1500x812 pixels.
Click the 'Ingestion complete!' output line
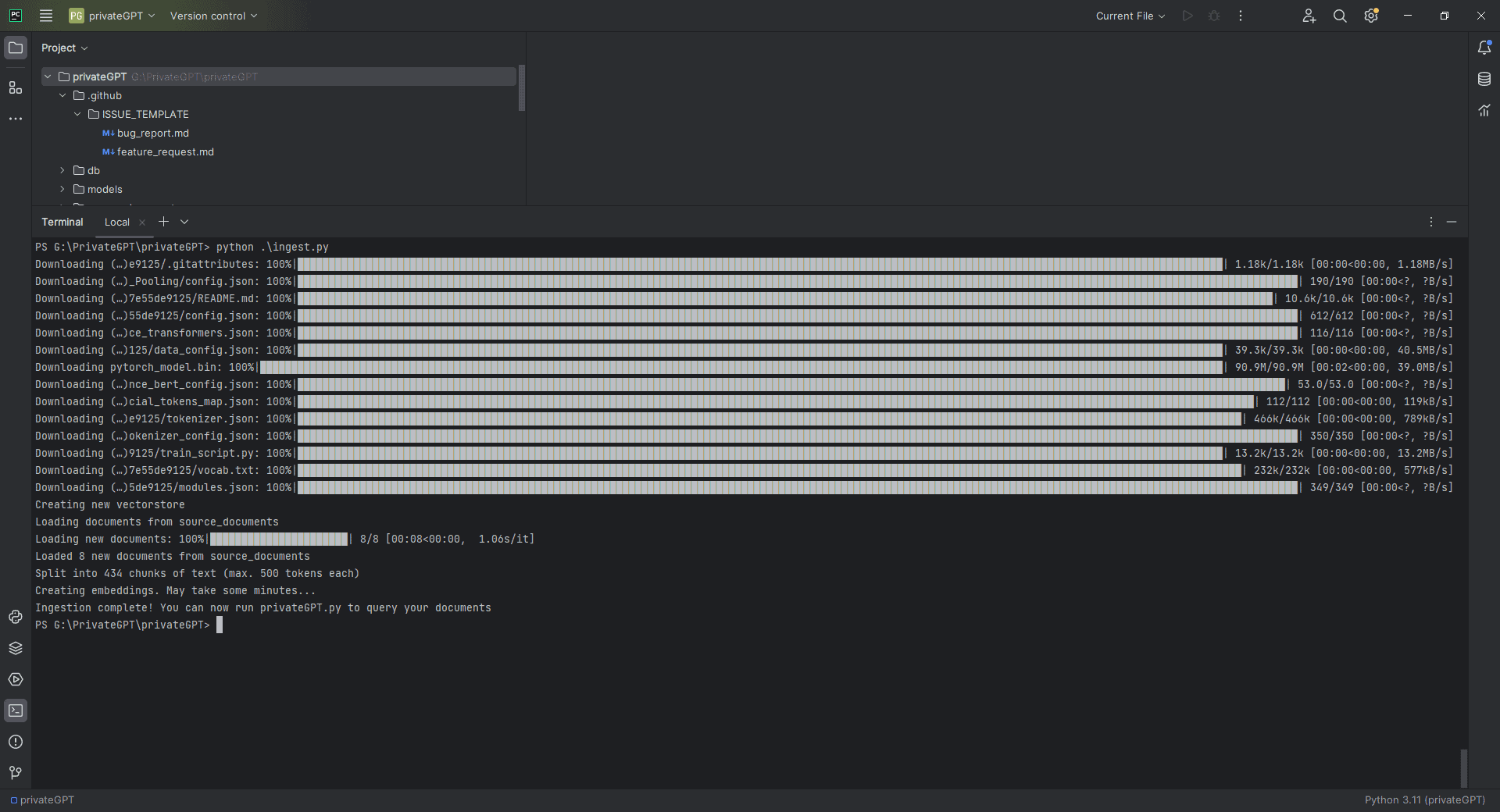pyautogui.click(x=263, y=607)
